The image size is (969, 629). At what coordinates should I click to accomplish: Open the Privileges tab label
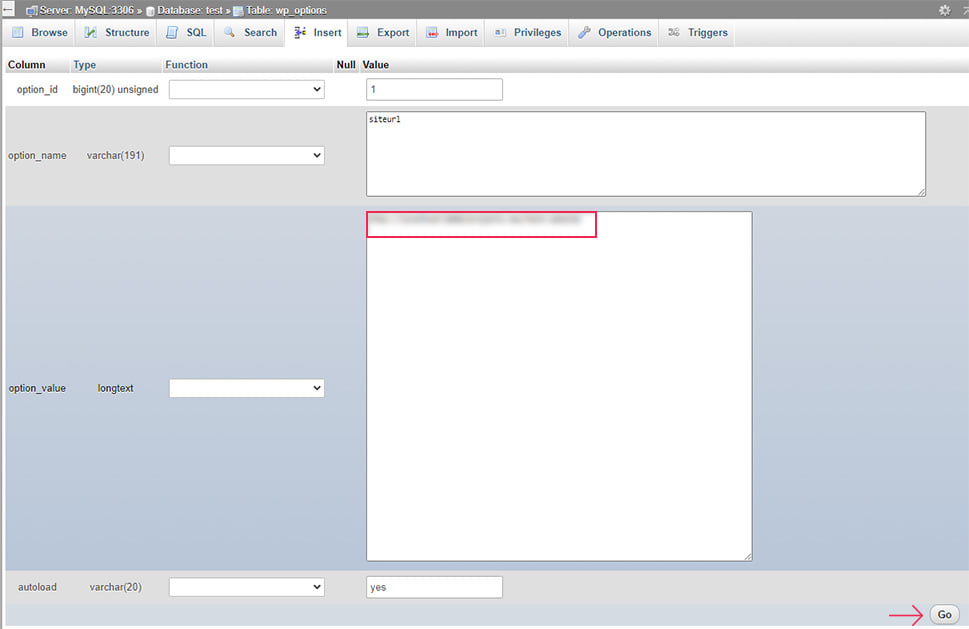(x=537, y=32)
